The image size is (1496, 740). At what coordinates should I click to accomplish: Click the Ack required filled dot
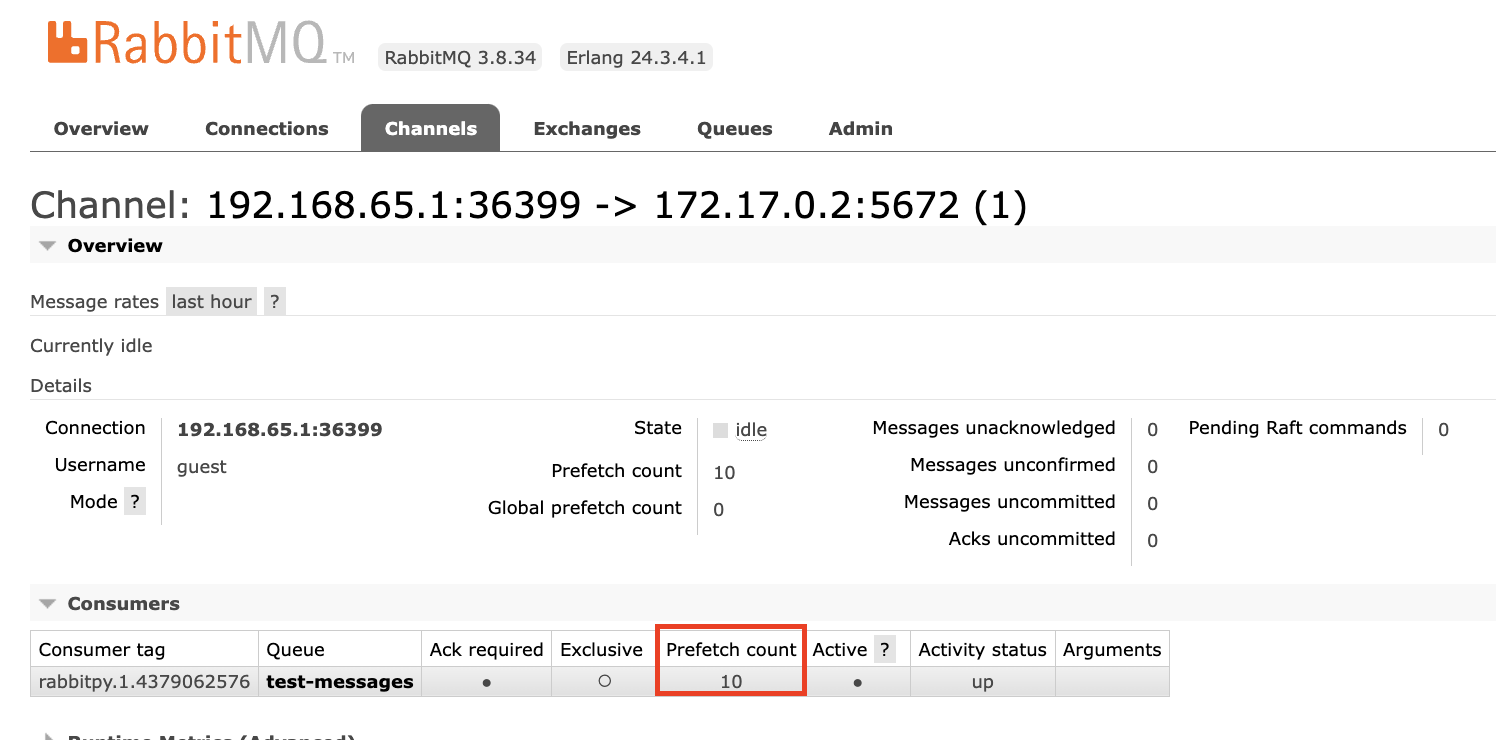(486, 682)
